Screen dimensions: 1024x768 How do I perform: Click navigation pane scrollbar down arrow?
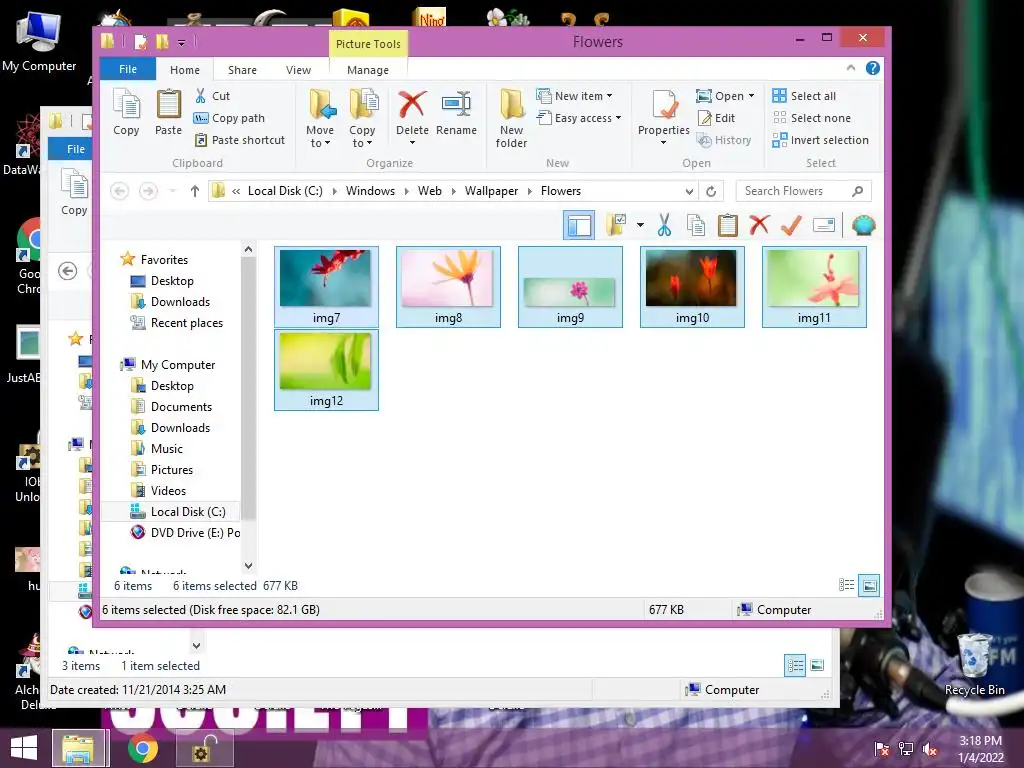[248, 566]
